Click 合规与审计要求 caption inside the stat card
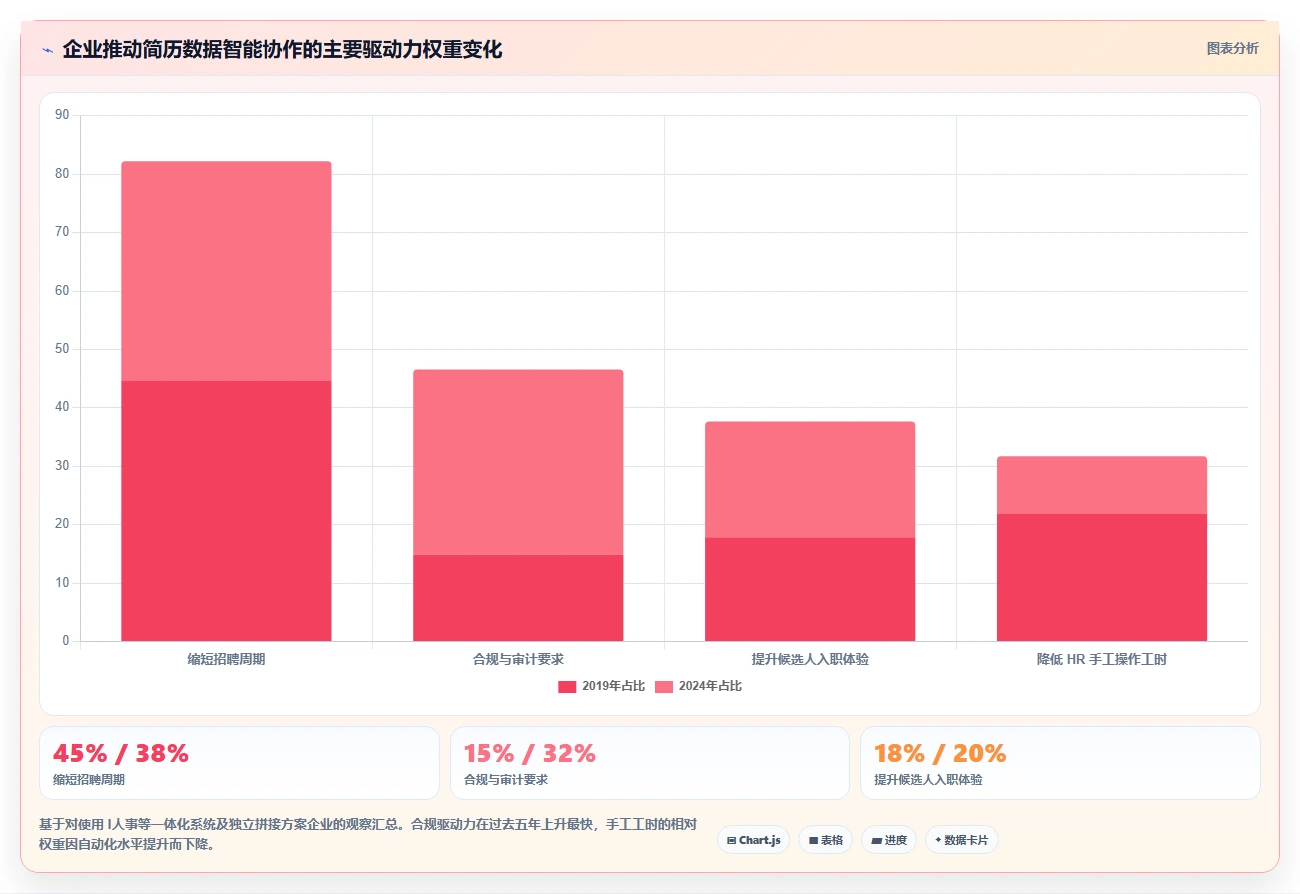 [x=506, y=780]
